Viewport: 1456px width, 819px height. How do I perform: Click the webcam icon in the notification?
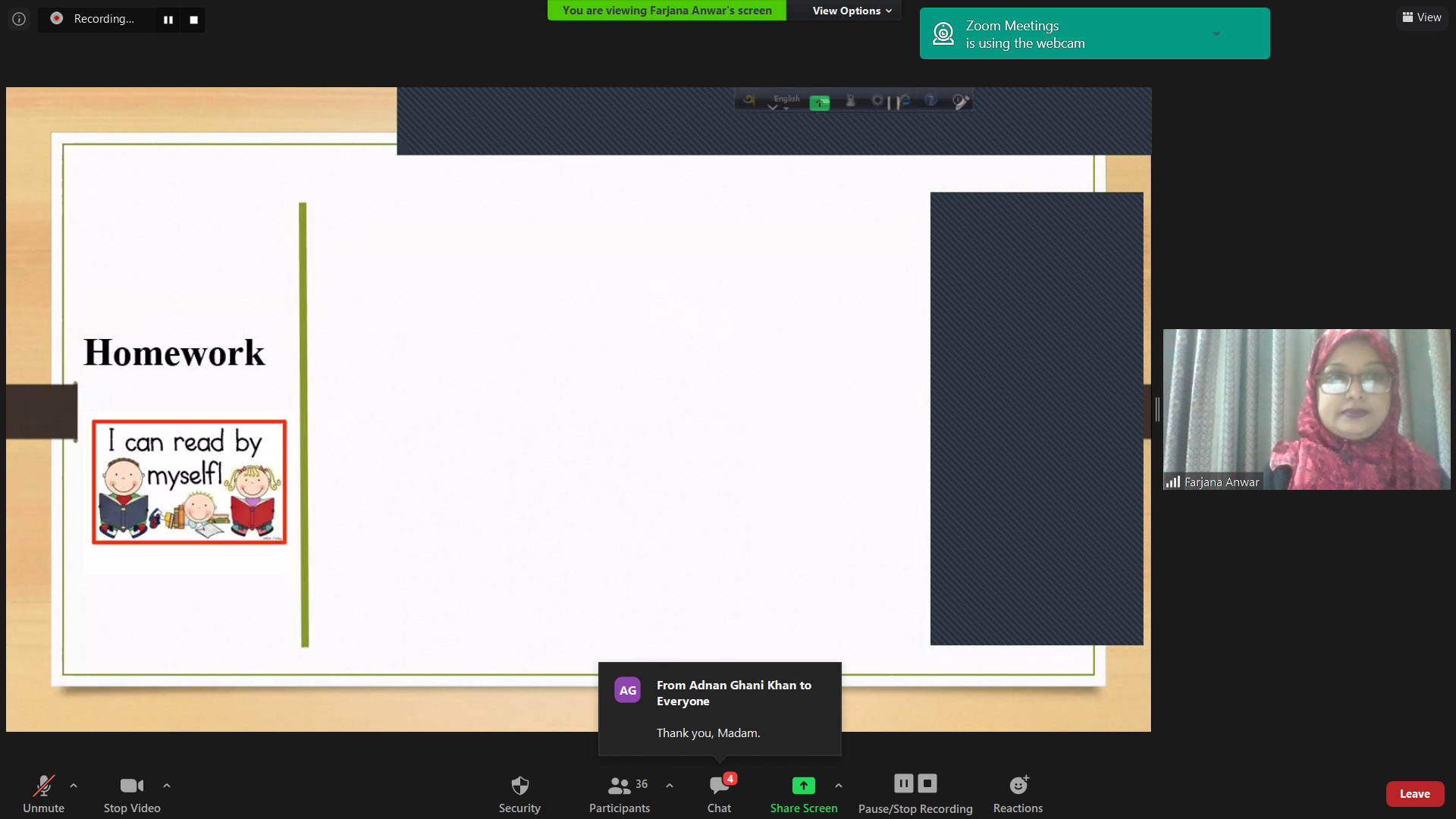tap(943, 33)
